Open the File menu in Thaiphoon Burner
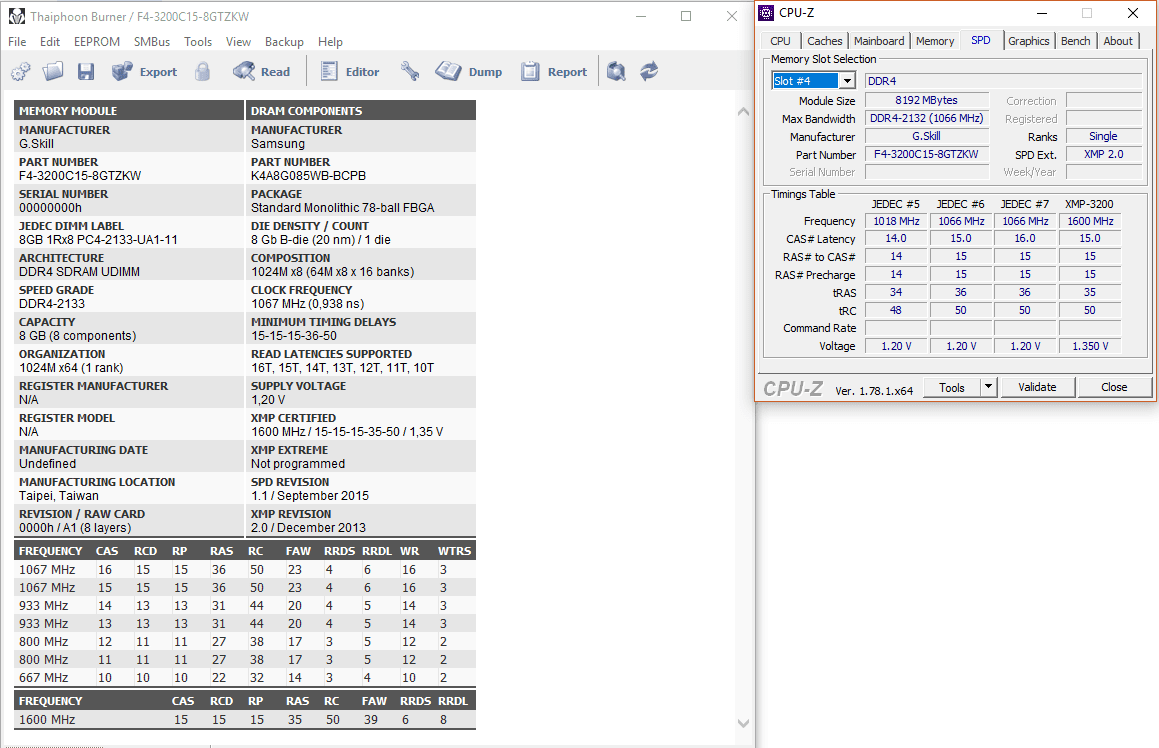 [x=17, y=42]
